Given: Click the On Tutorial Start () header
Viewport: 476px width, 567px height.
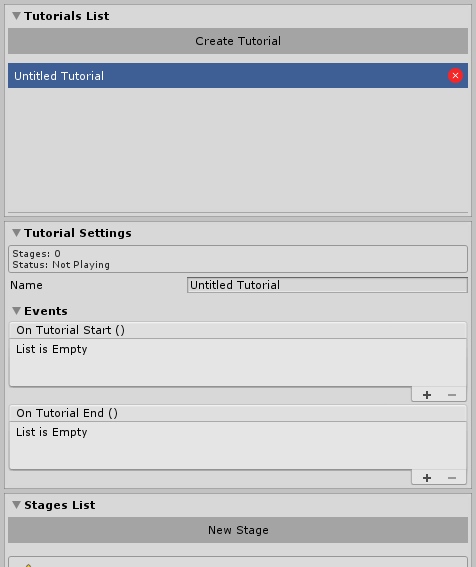Looking at the screenshot, I should [238, 330].
